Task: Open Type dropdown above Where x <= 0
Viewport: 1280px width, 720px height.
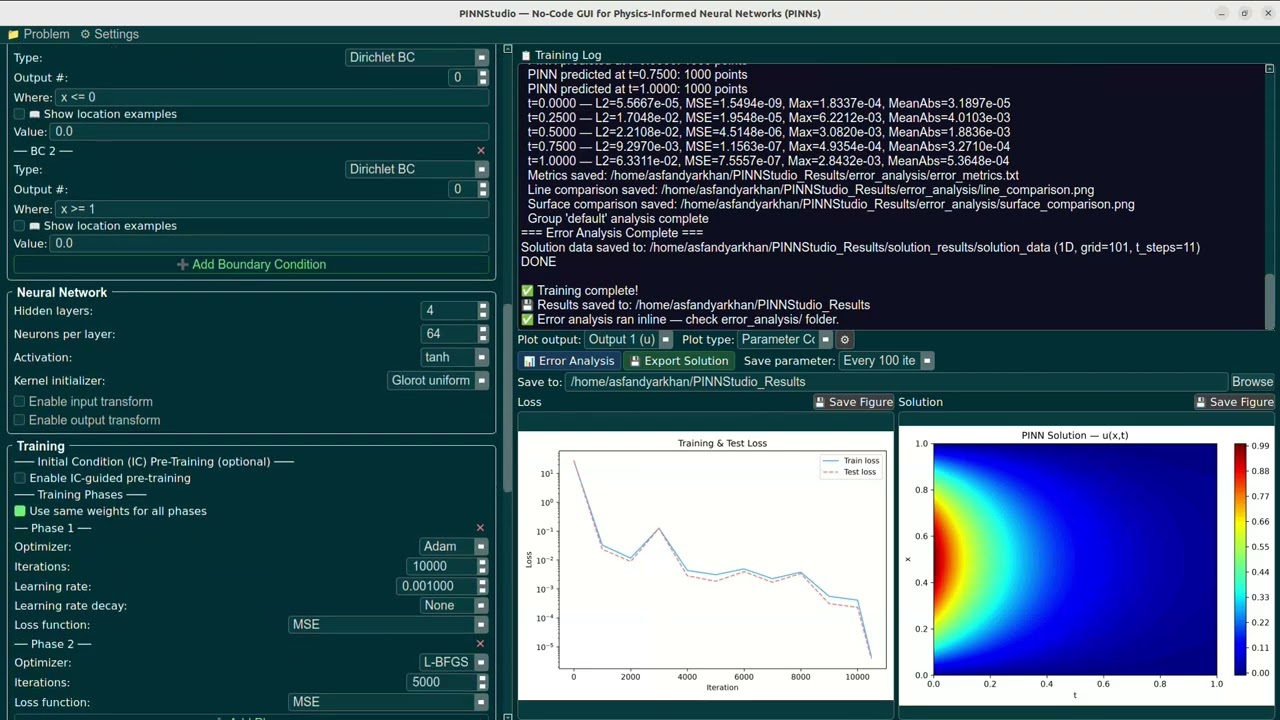Action: click(417, 58)
